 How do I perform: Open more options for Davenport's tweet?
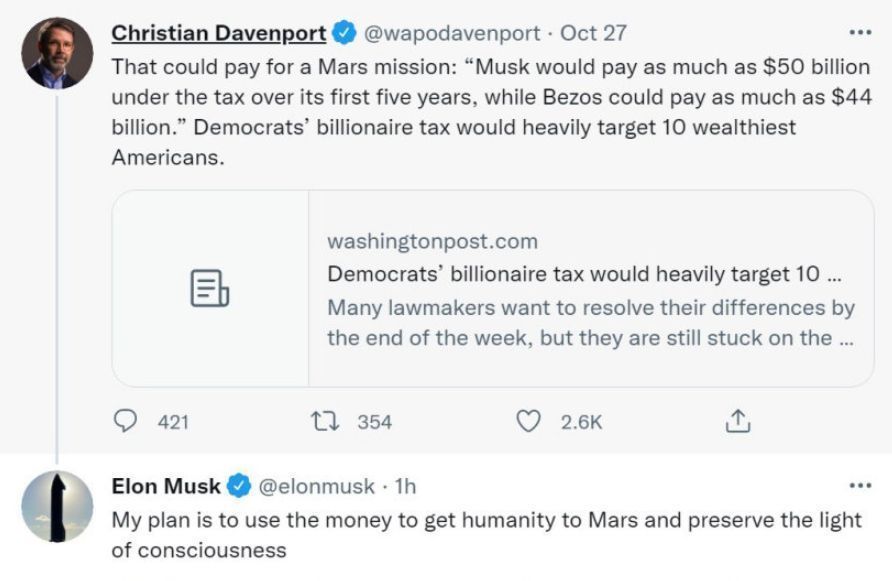(x=859, y=32)
